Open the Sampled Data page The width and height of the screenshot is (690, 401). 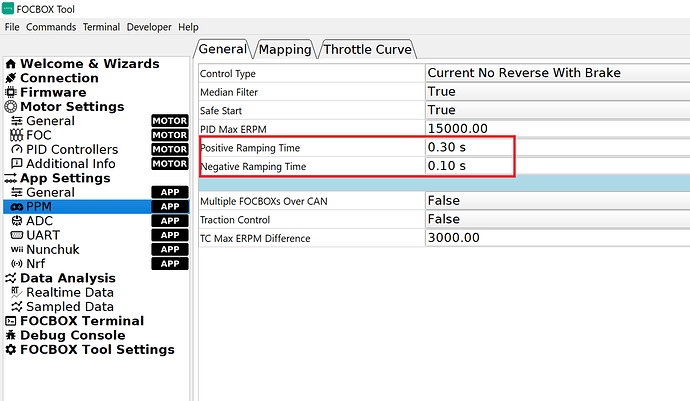click(70, 307)
